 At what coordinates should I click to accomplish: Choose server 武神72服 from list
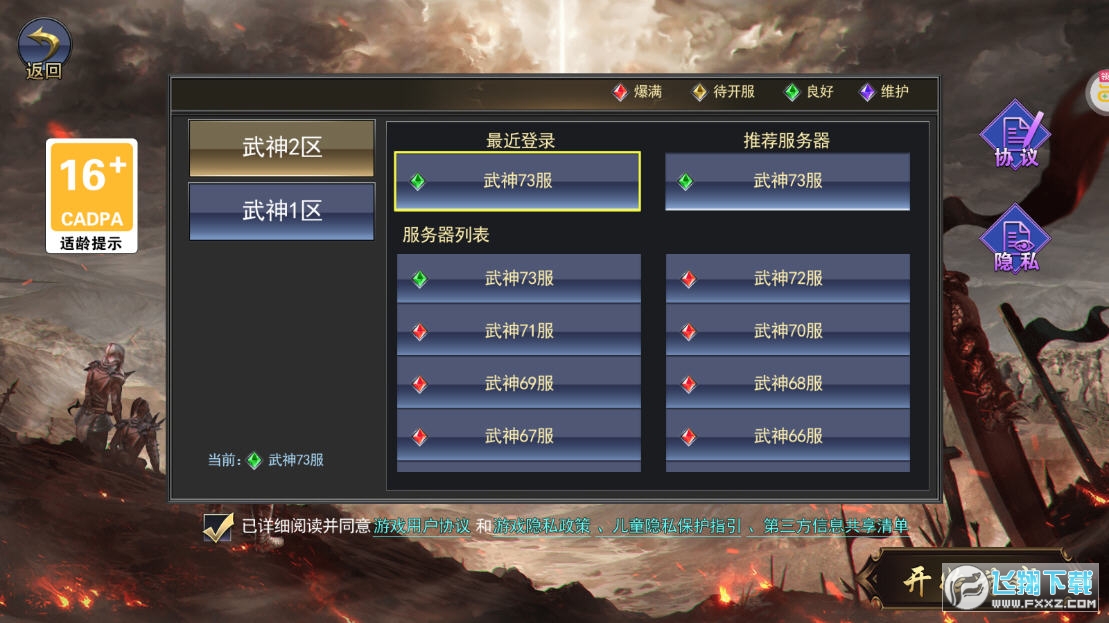pyautogui.click(x=787, y=279)
